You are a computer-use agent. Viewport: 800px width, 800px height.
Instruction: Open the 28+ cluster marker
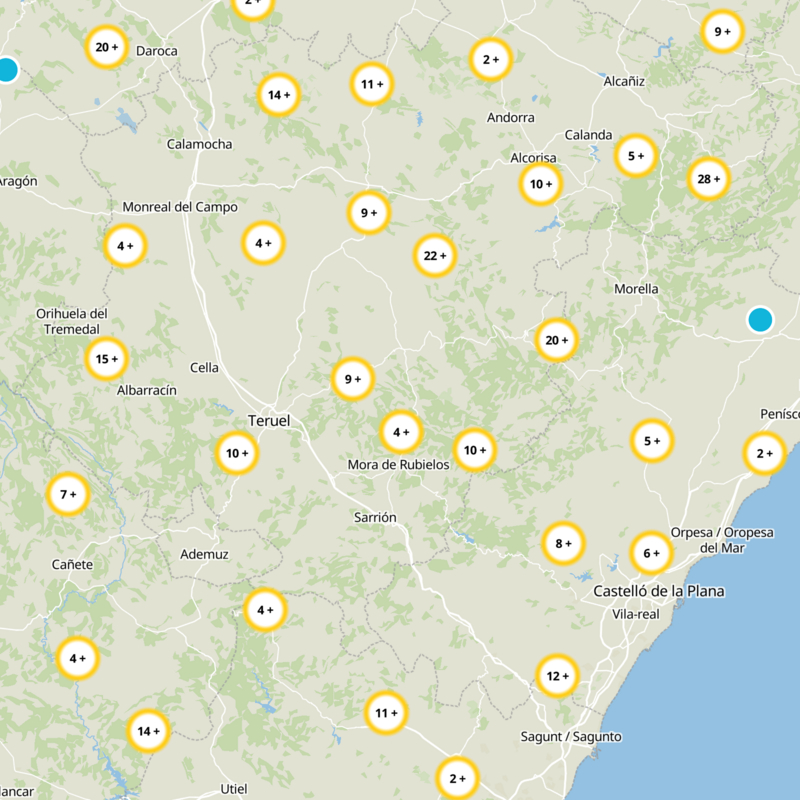[709, 179]
